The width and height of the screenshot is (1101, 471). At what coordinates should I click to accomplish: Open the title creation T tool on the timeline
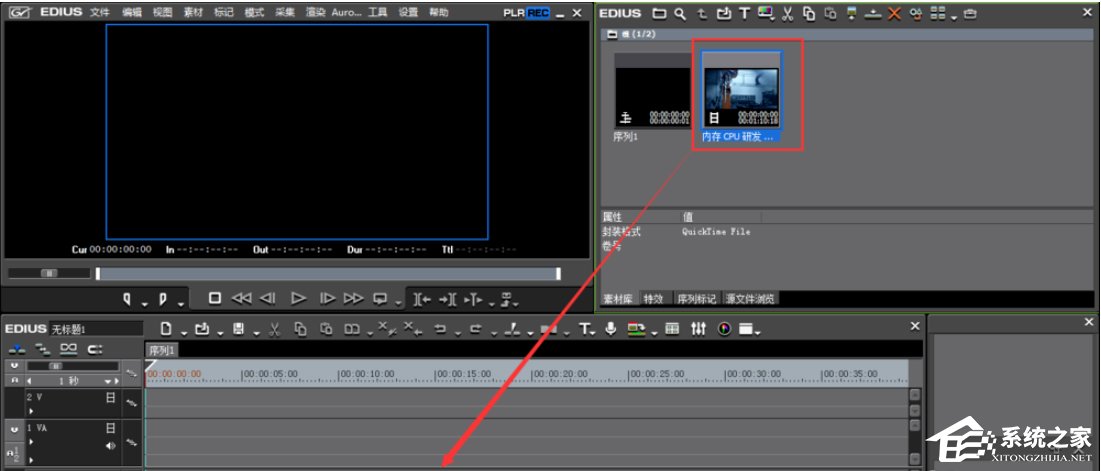click(x=584, y=329)
